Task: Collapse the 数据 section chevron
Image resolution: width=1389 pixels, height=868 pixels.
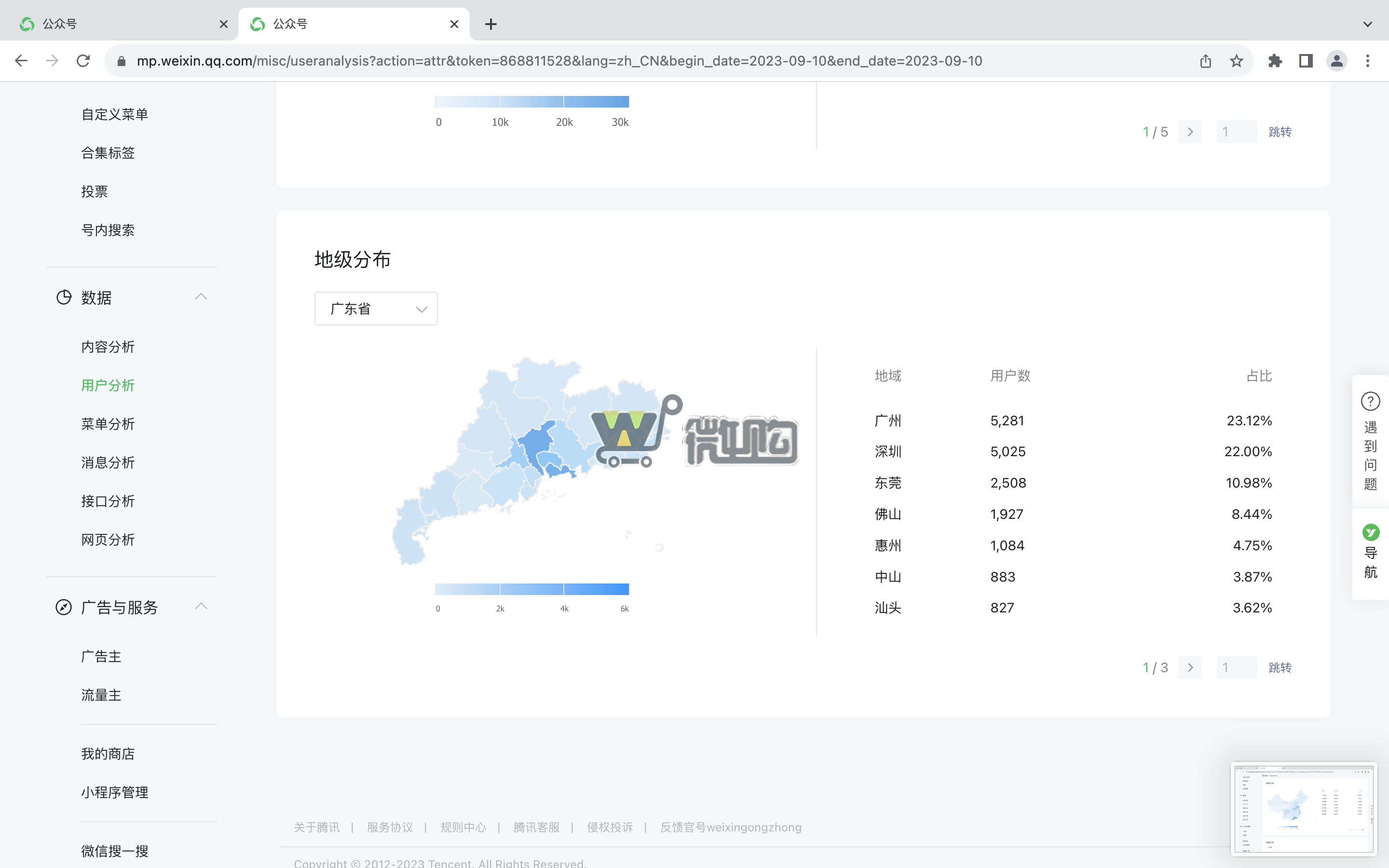Action: 201,296
